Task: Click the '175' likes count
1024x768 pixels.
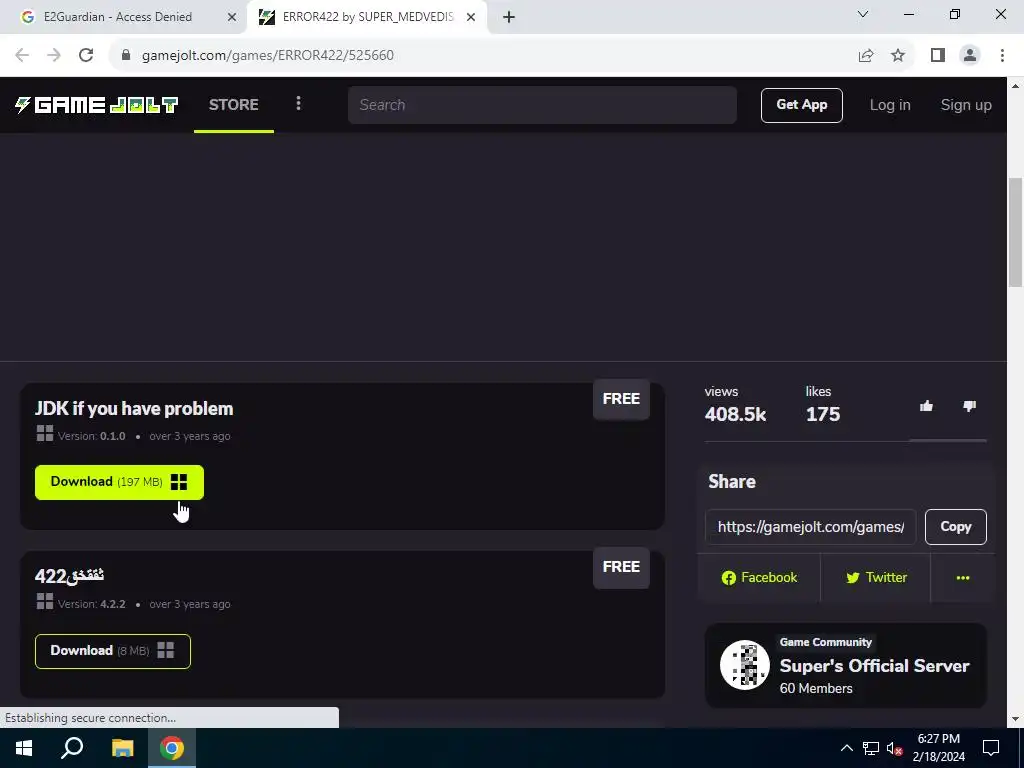Action: (x=823, y=415)
